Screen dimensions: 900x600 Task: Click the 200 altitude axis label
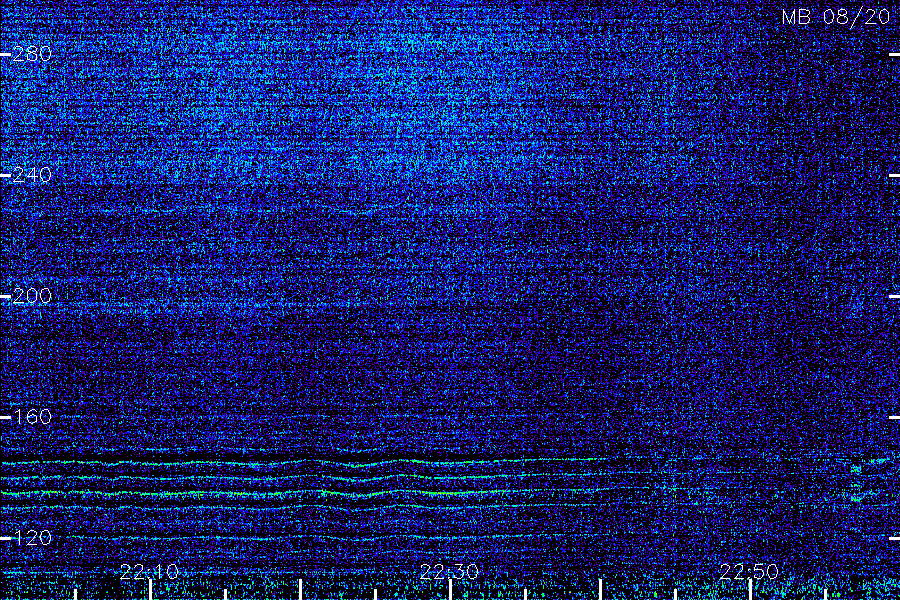click(32, 296)
